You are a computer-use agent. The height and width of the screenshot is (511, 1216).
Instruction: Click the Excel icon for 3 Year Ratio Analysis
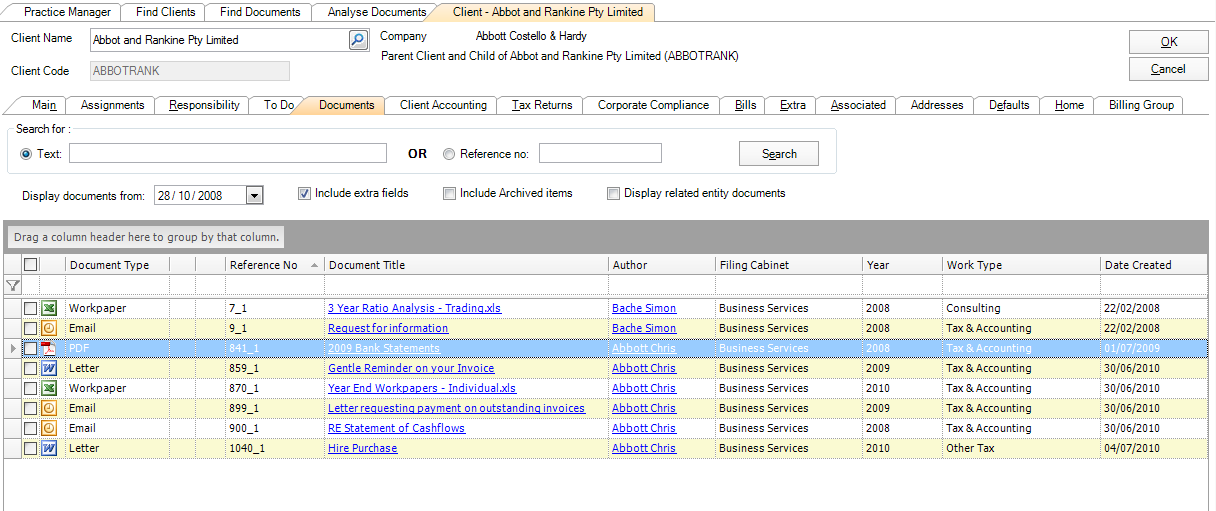[48, 308]
